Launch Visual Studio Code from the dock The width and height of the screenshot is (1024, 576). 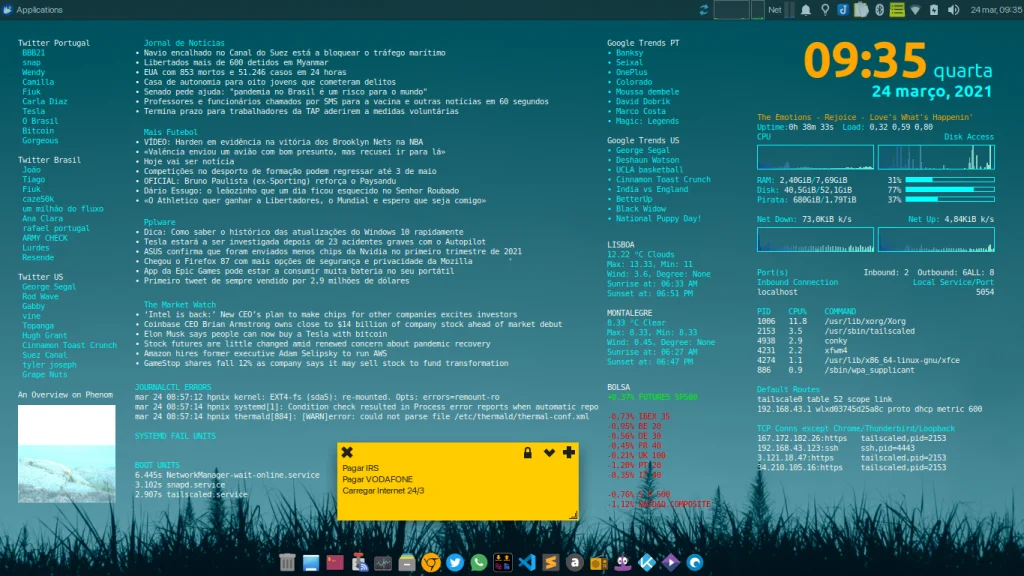pos(527,562)
